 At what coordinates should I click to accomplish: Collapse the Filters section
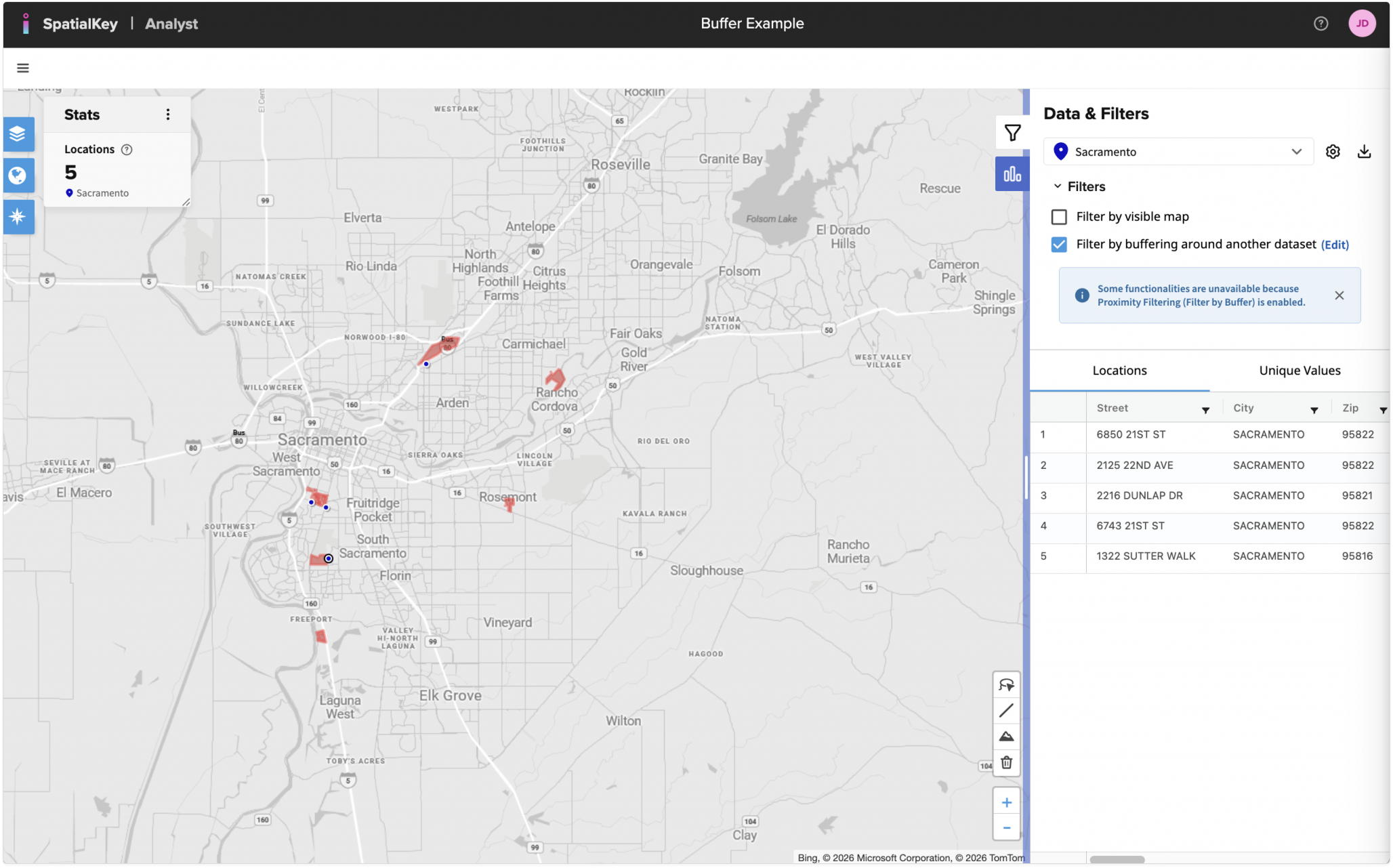pos(1058,186)
